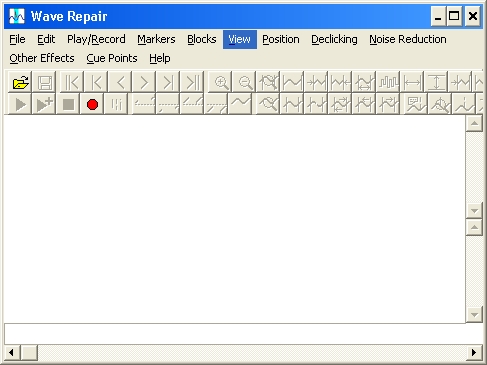Click the double-bar jump to end icon
Screen dimensions: 487x365
[x=192, y=82]
